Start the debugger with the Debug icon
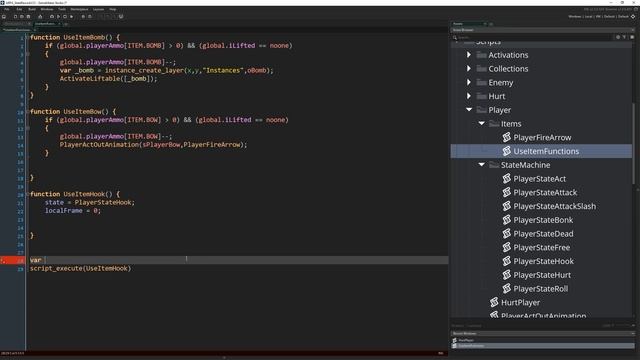 pos(52,17)
